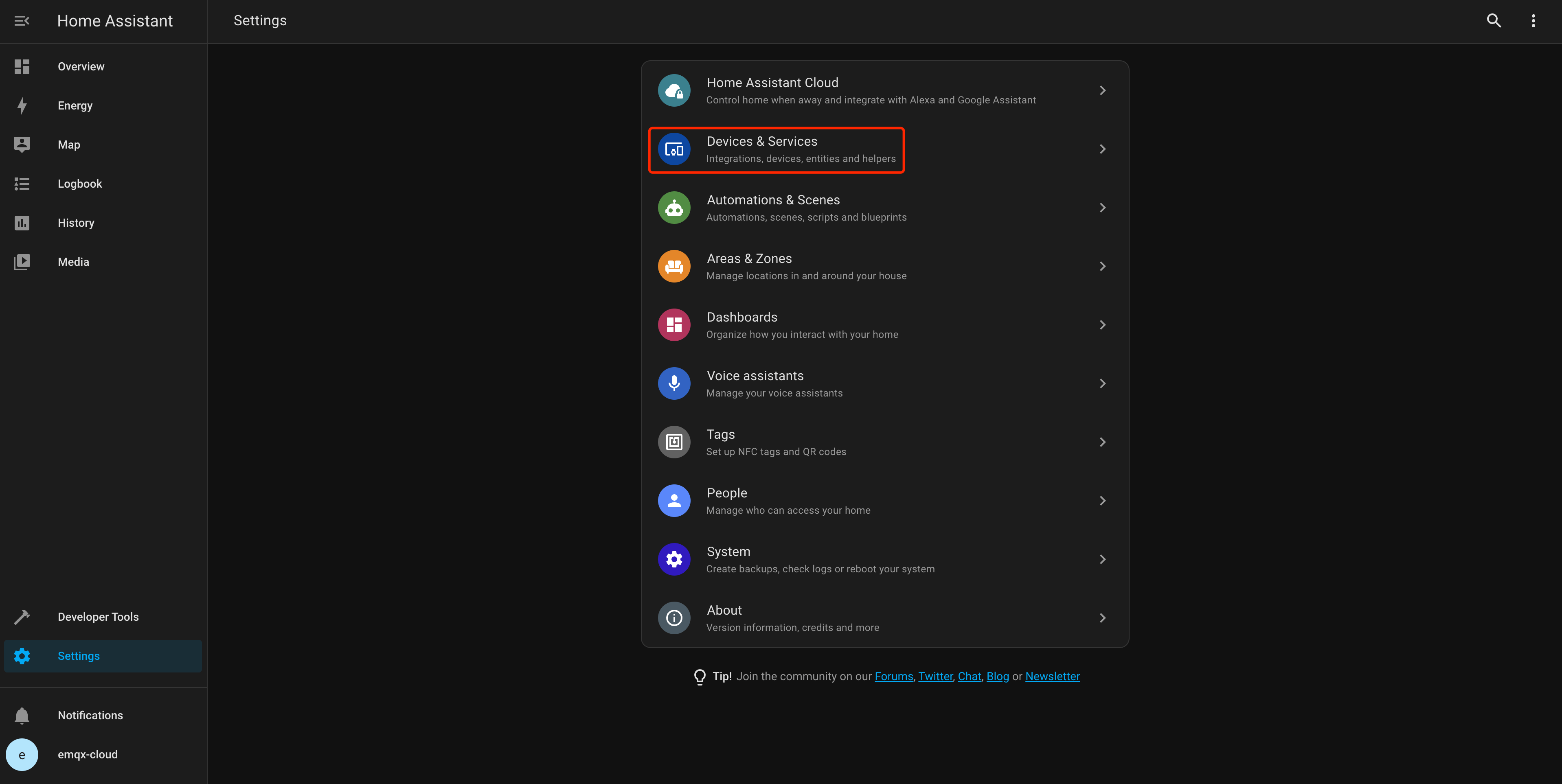Click the emqx-cloud user profile avatar
Screen dimensions: 1562x784
tap(22, 754)
